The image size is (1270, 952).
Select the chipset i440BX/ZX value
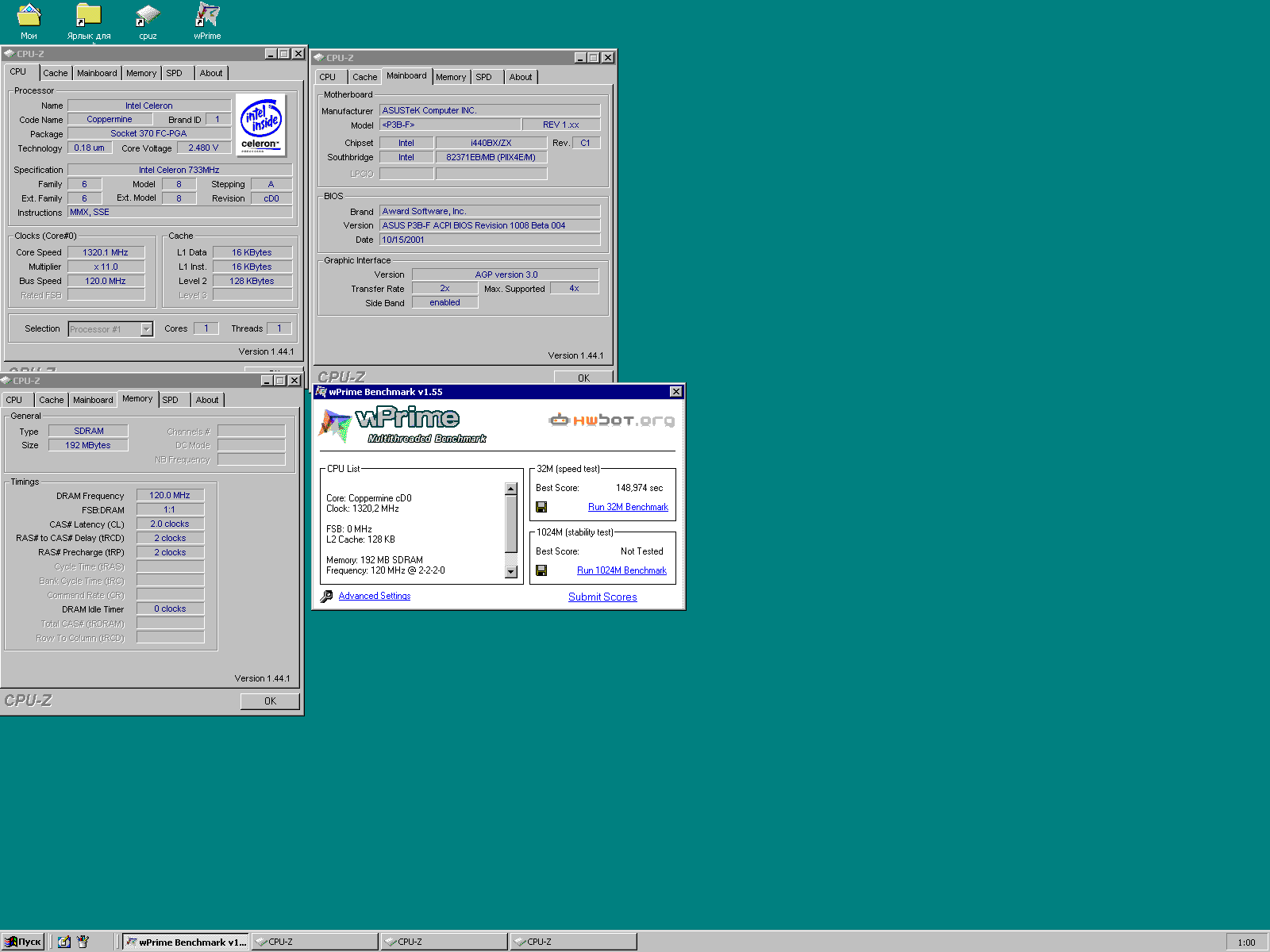(x=491, y=143)
